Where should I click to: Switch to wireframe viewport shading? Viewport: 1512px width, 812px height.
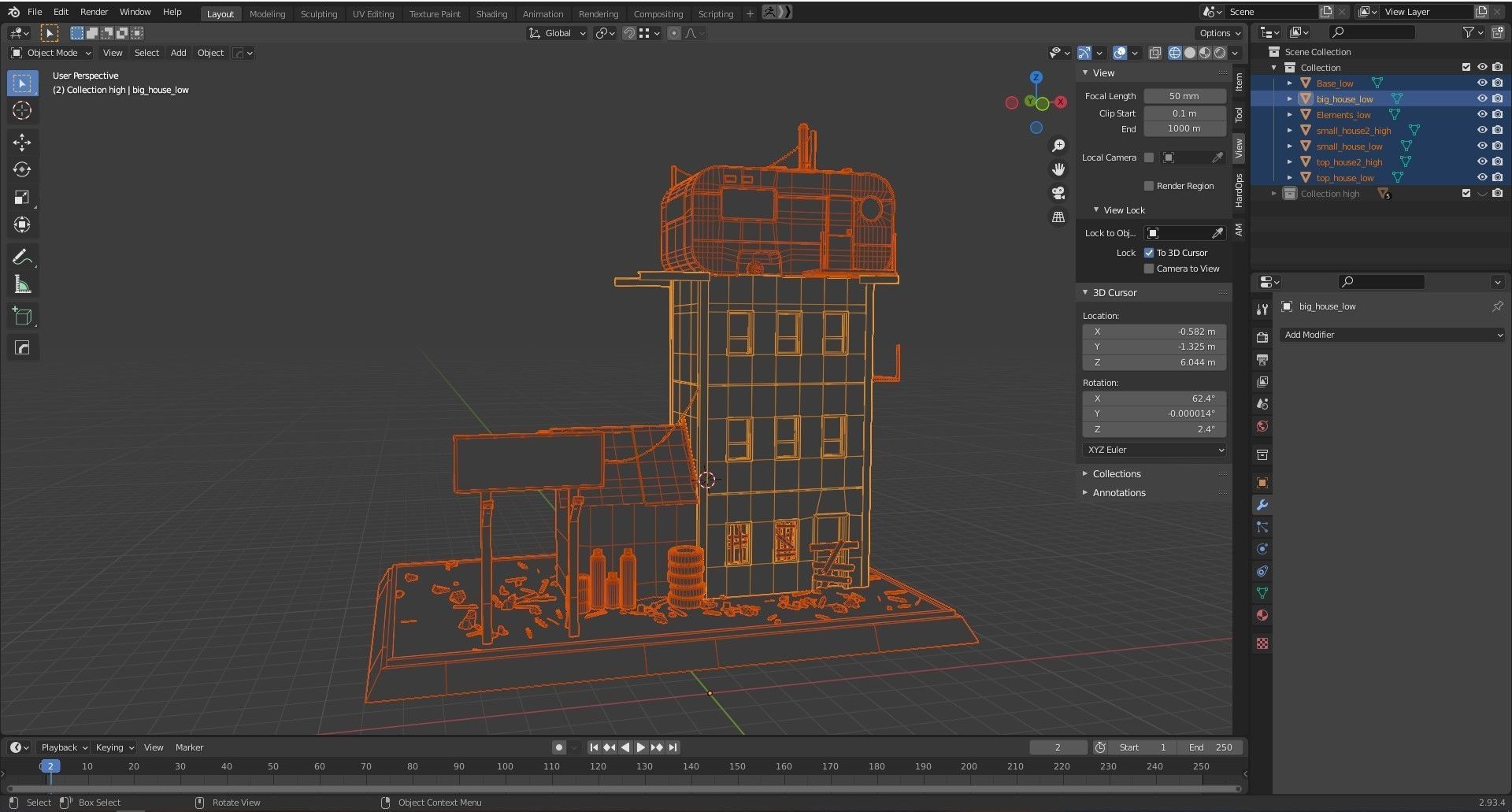click(x=1175, y=53)
